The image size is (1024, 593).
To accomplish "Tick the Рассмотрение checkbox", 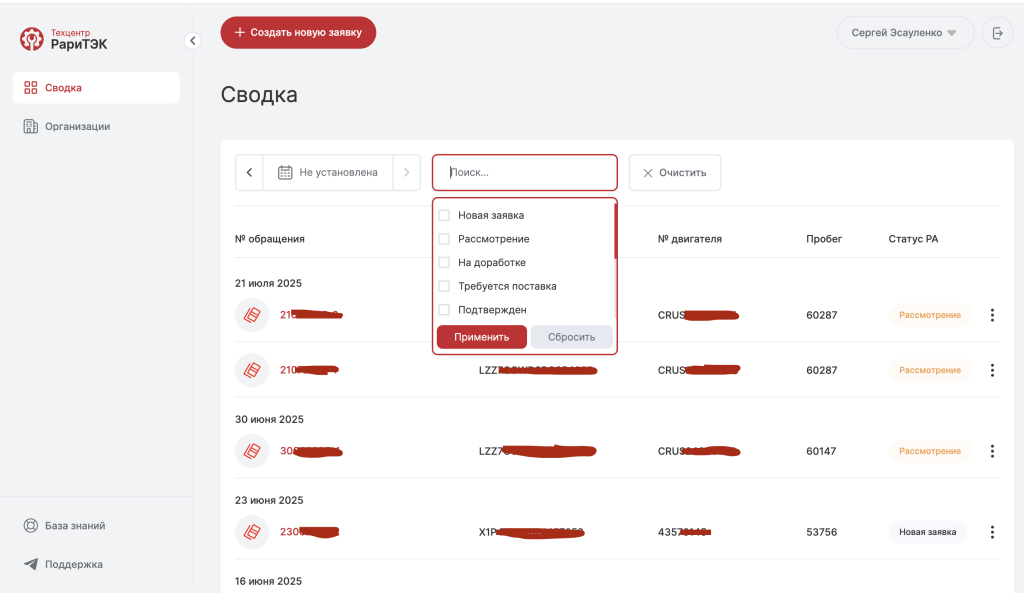I will [444, 239].
